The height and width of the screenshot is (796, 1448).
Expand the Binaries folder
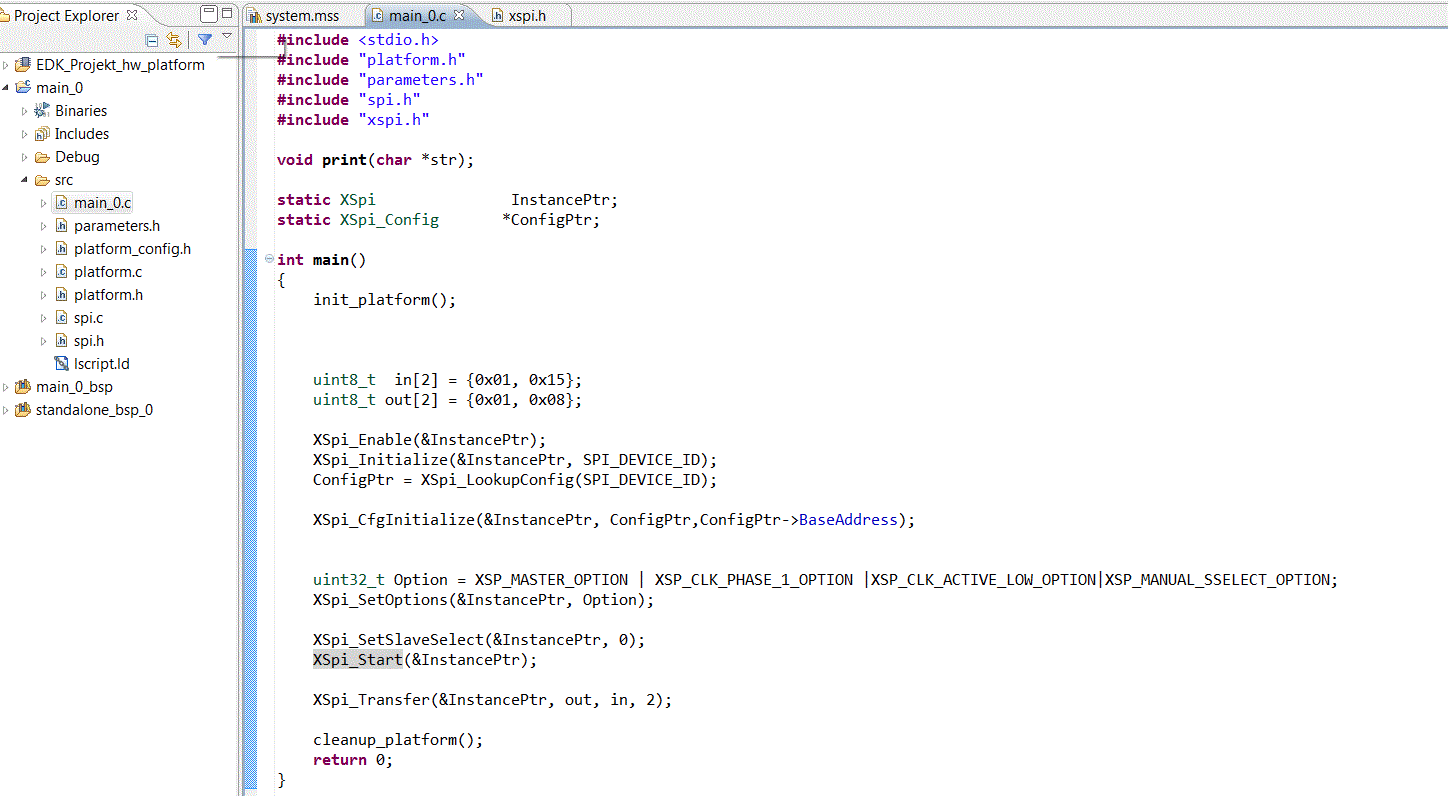(x=25, y=111)
